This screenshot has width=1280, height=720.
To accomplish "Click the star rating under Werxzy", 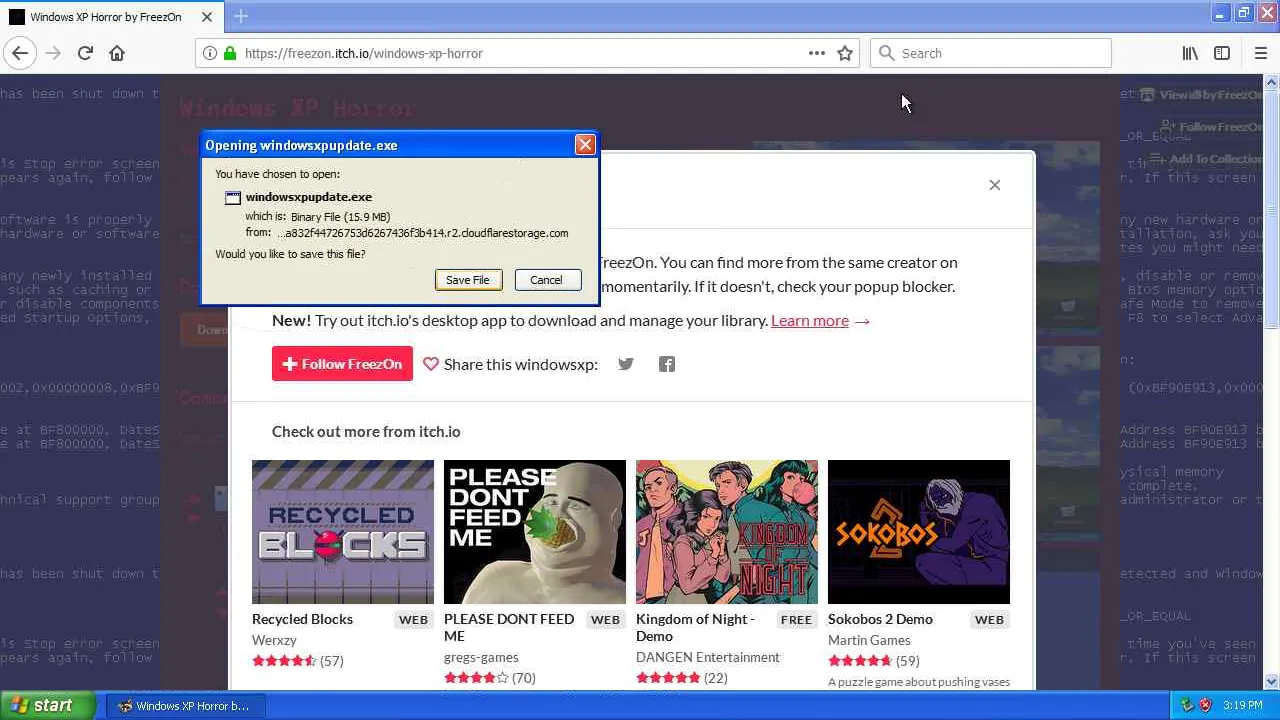I will (x=284, y=661).
